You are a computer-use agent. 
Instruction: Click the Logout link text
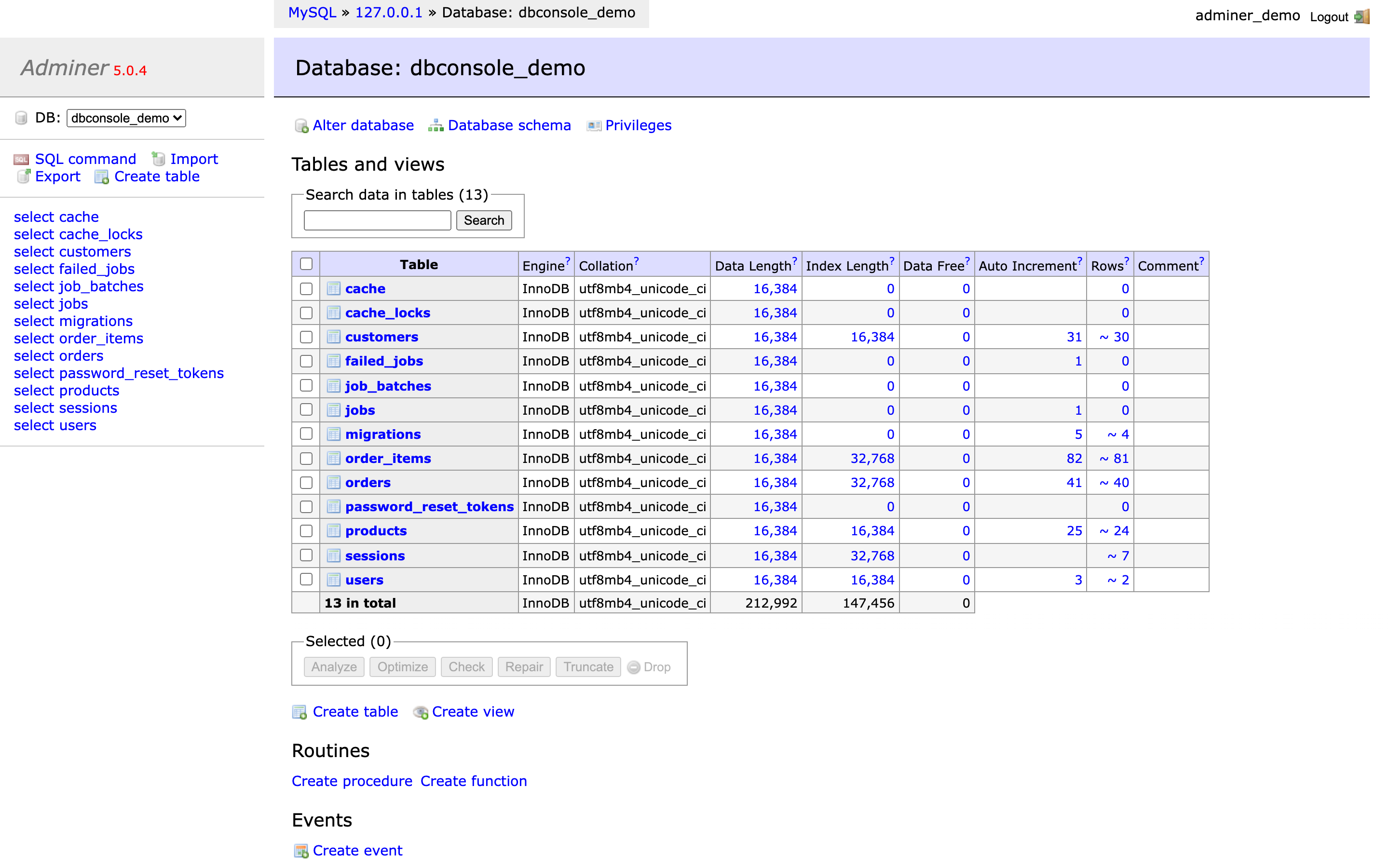1329,17
